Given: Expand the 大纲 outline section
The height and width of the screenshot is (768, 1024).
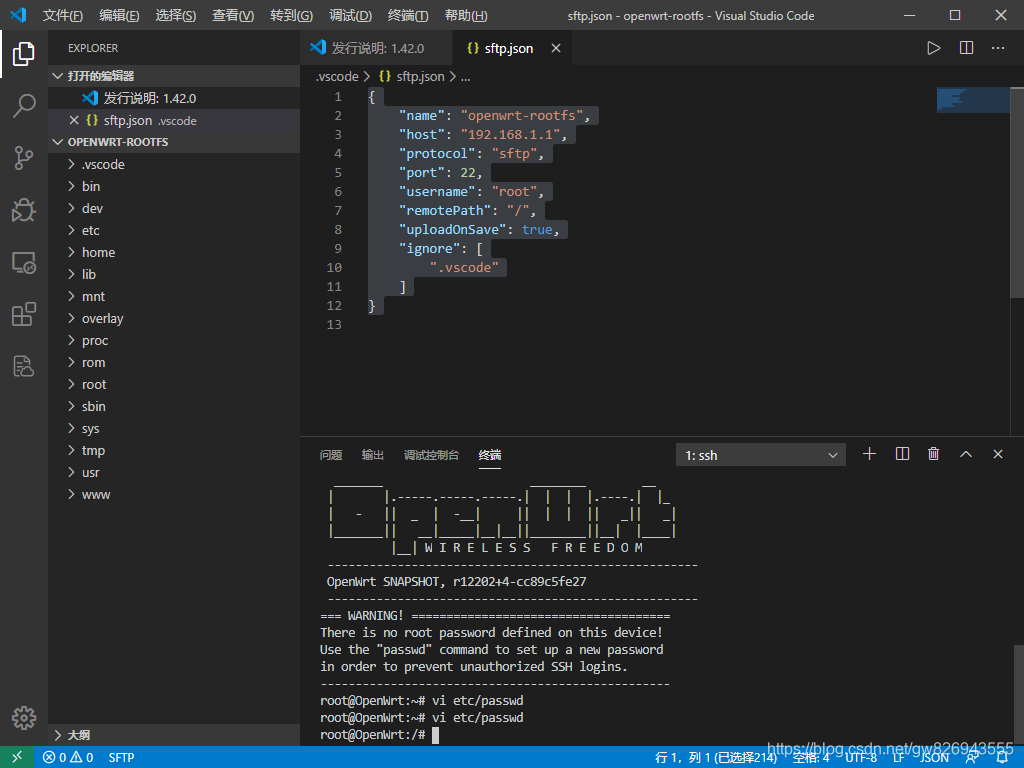Looking at the screenshot, I should point(174,735).
